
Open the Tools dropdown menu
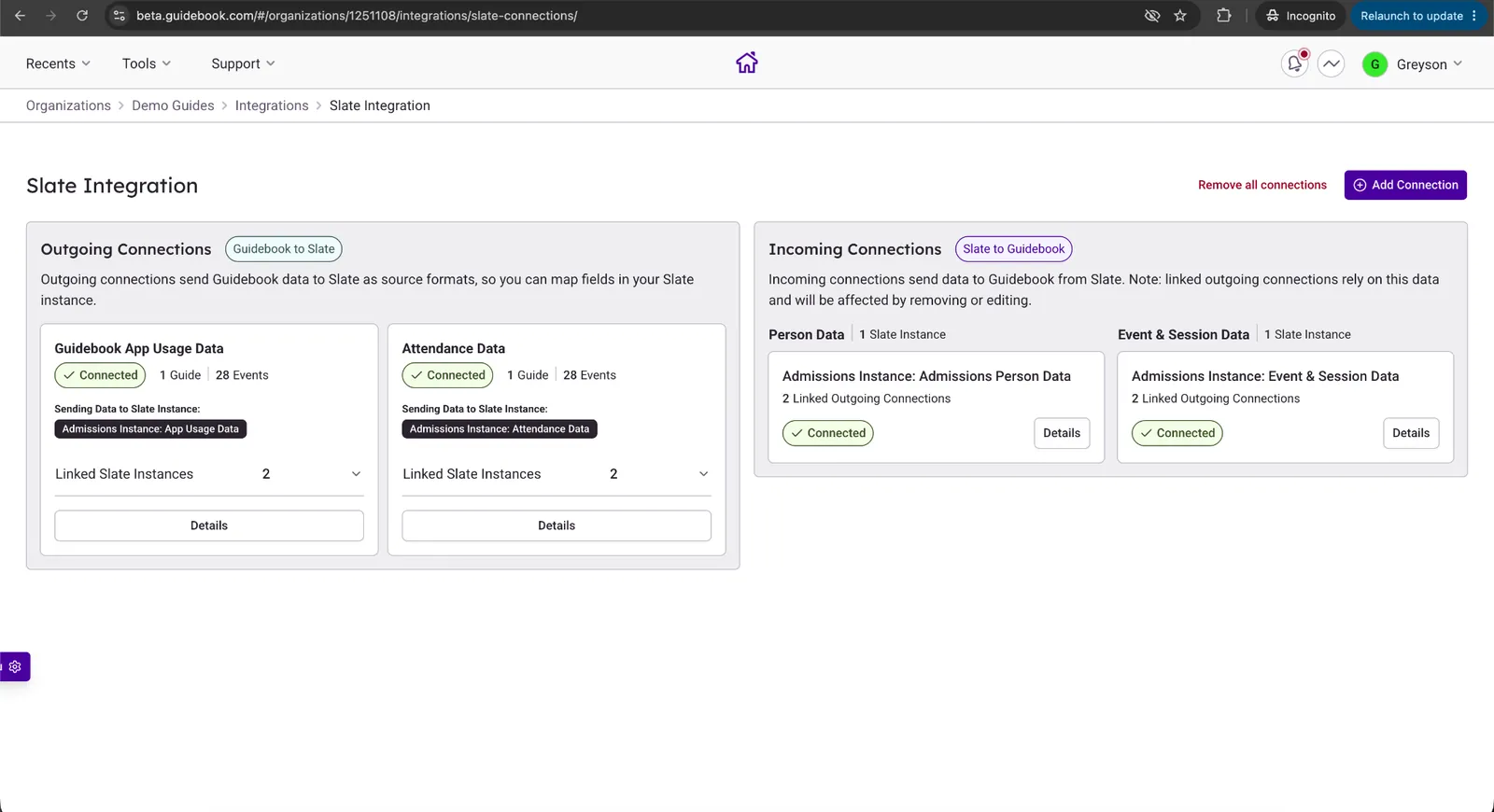pyautogui.click(x=147, y=63)
